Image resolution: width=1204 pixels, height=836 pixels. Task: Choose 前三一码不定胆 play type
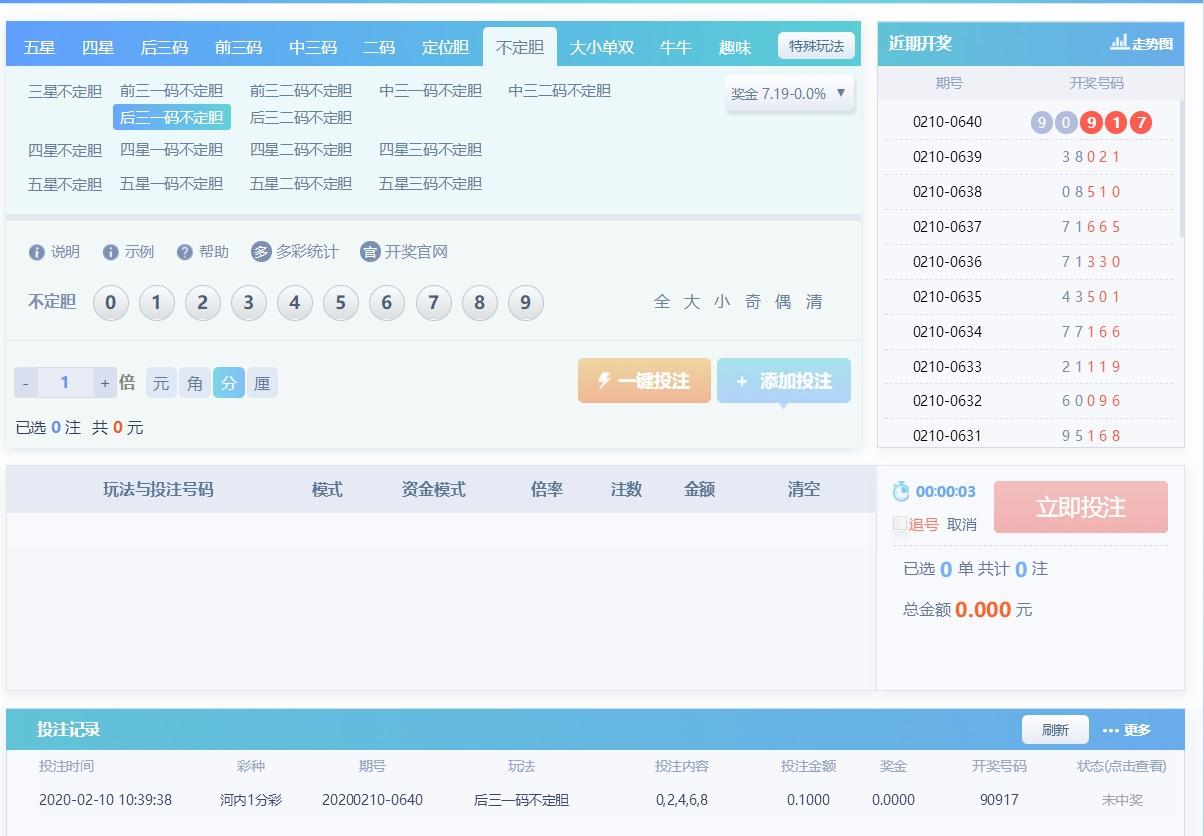[x=172, y=91]
